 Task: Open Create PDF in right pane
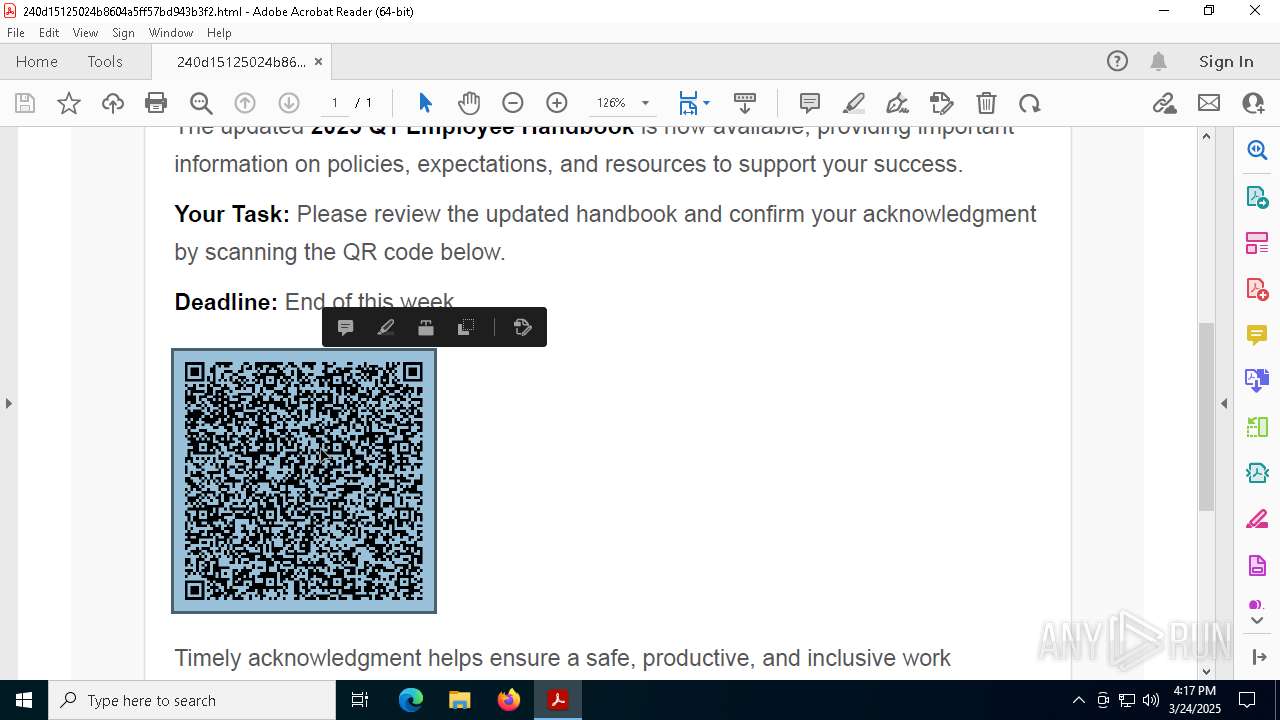coord(1257,289)
